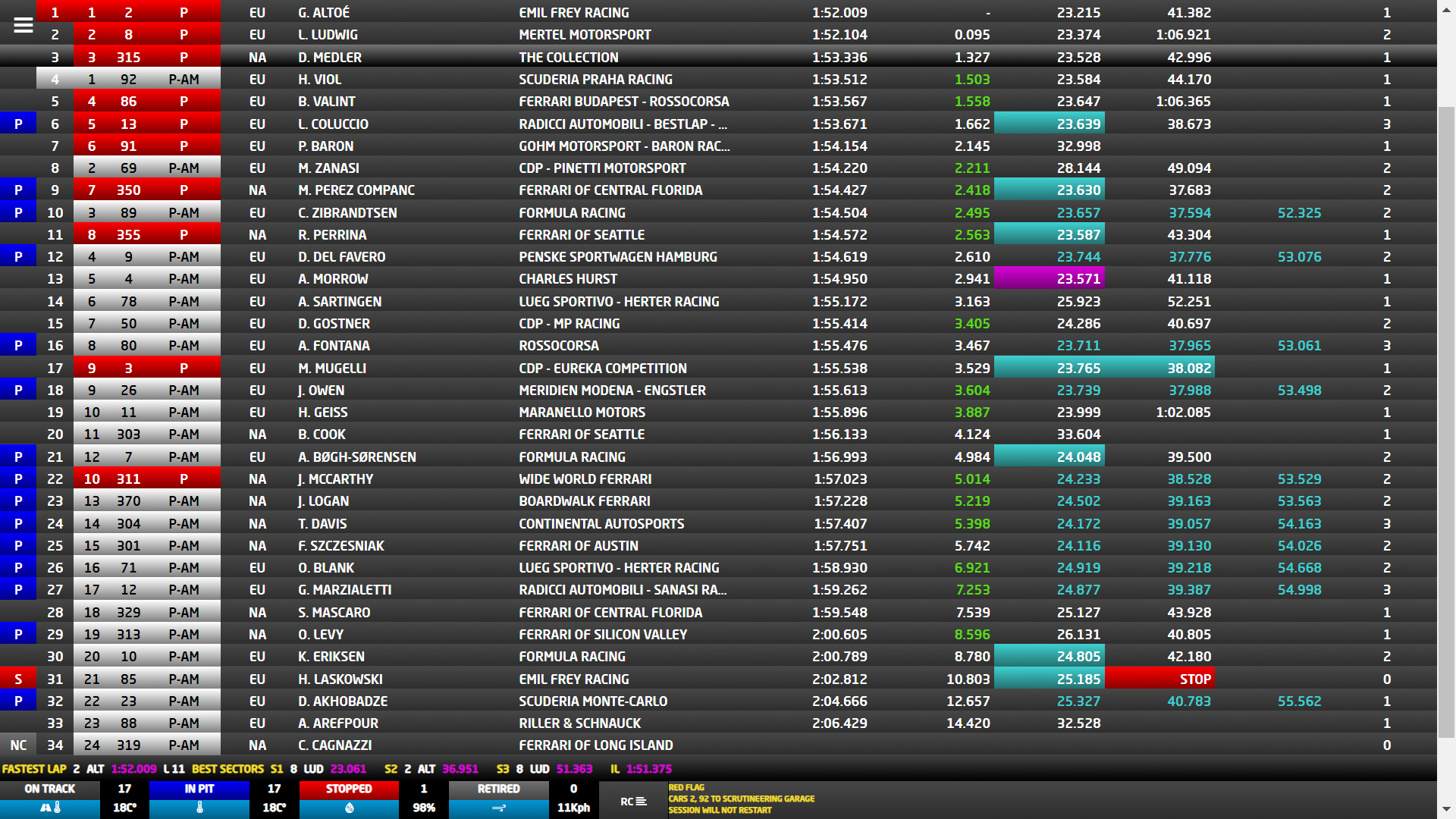The image size is (1456, 819).
Task: Select driver G. ALTOÉ
Action: click(x=324, y=13)
